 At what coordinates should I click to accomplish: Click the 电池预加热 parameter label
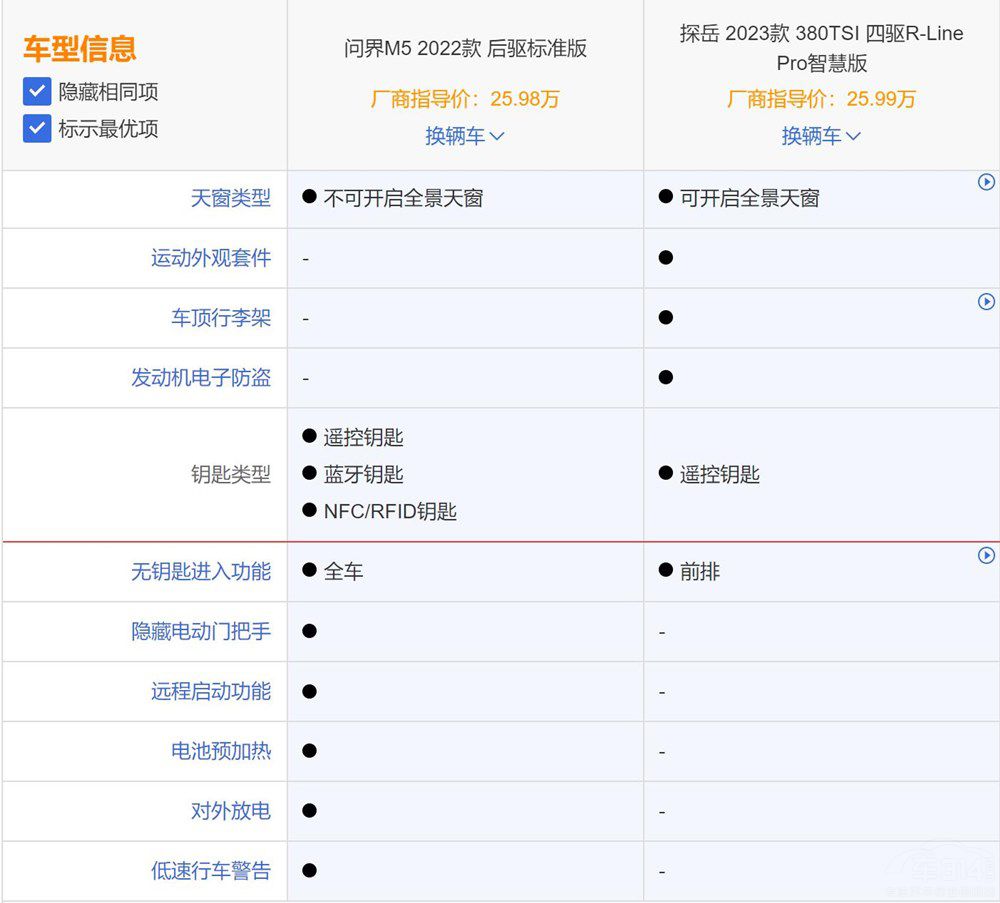(x=220, y=751)
